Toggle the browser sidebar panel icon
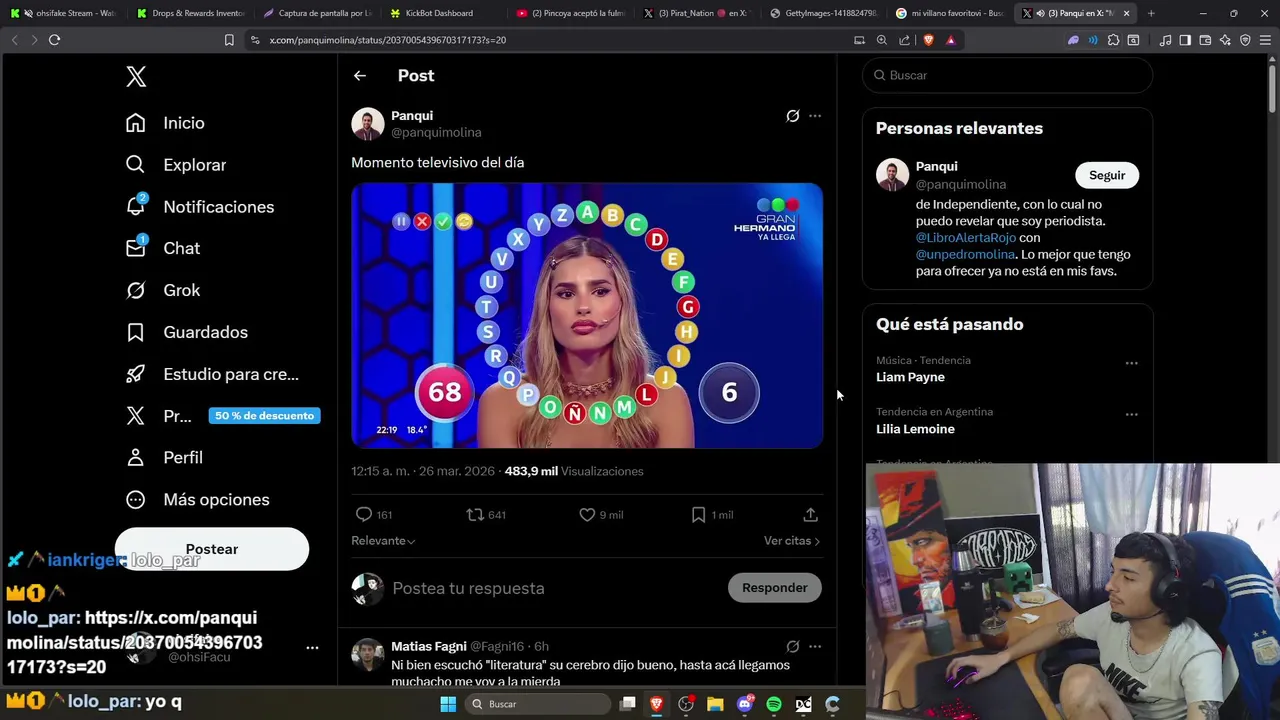Viewport: 1280px width, 720px height. coord(1185,40)
